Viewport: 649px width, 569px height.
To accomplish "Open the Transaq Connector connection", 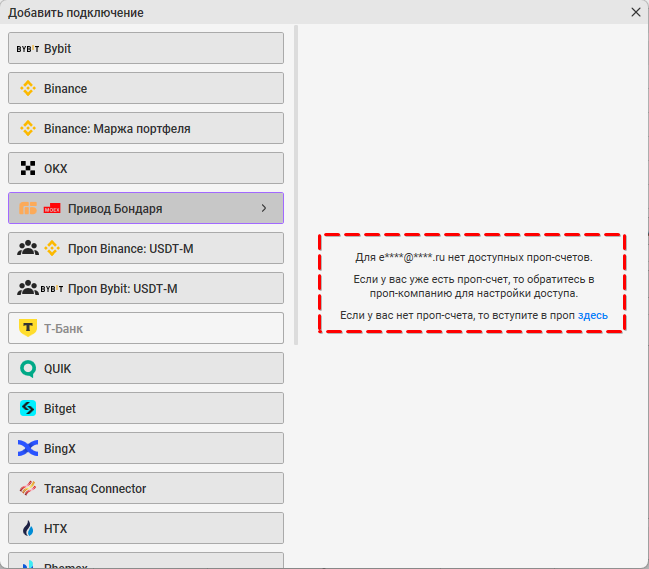I will 146,488.
